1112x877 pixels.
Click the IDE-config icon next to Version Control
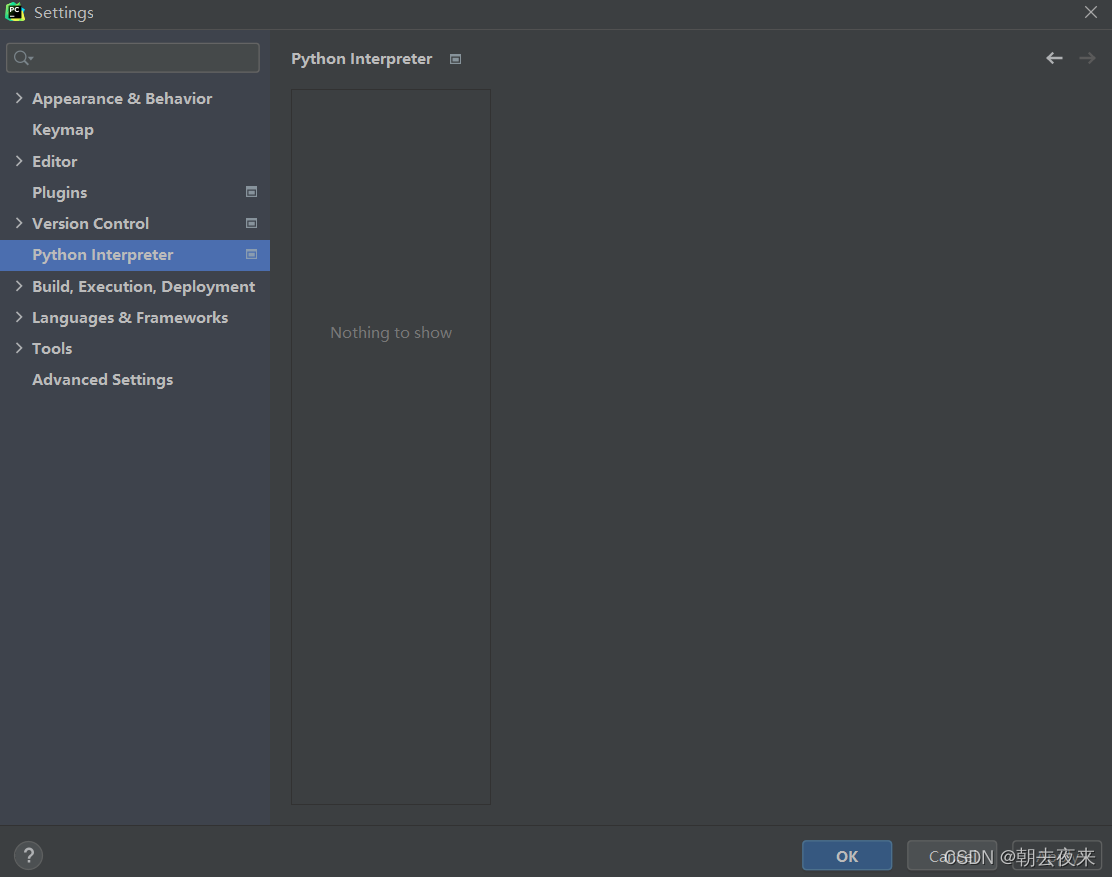251,223
